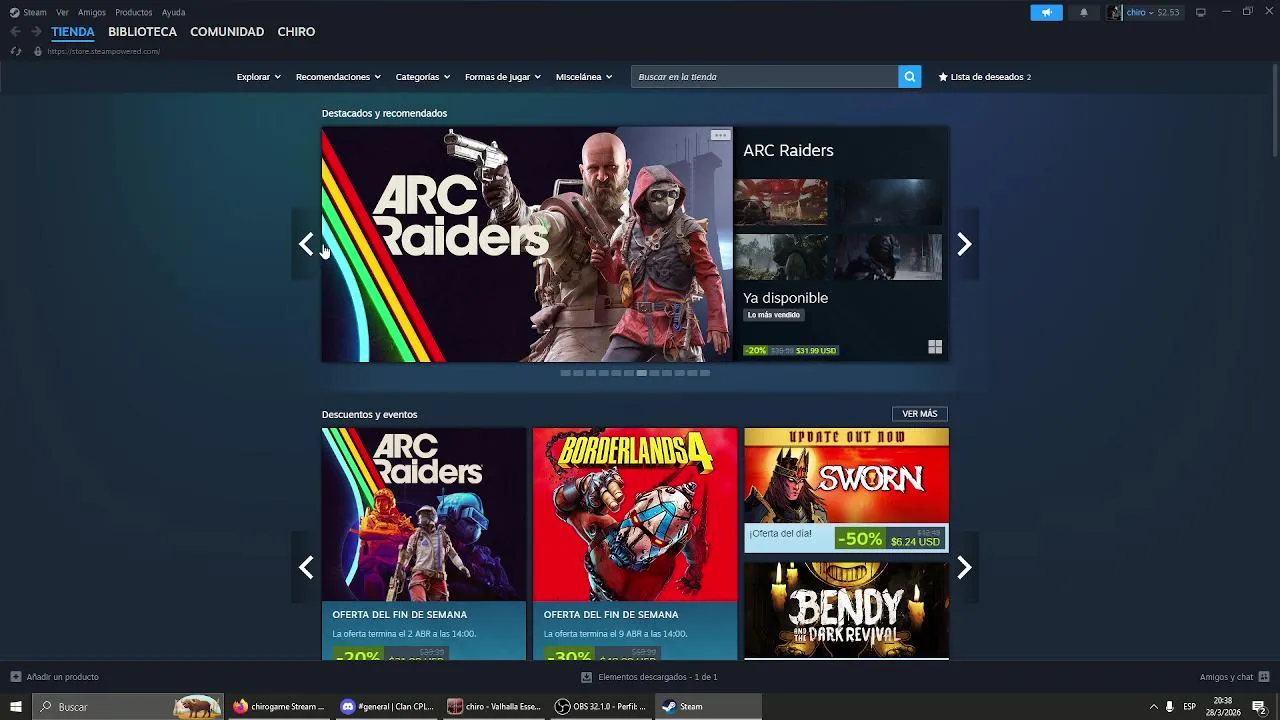Switch to Firefox chirogame Stream taskbar item
The image size is (1280, 720).
pyautogui.click(x=279, y=707)
